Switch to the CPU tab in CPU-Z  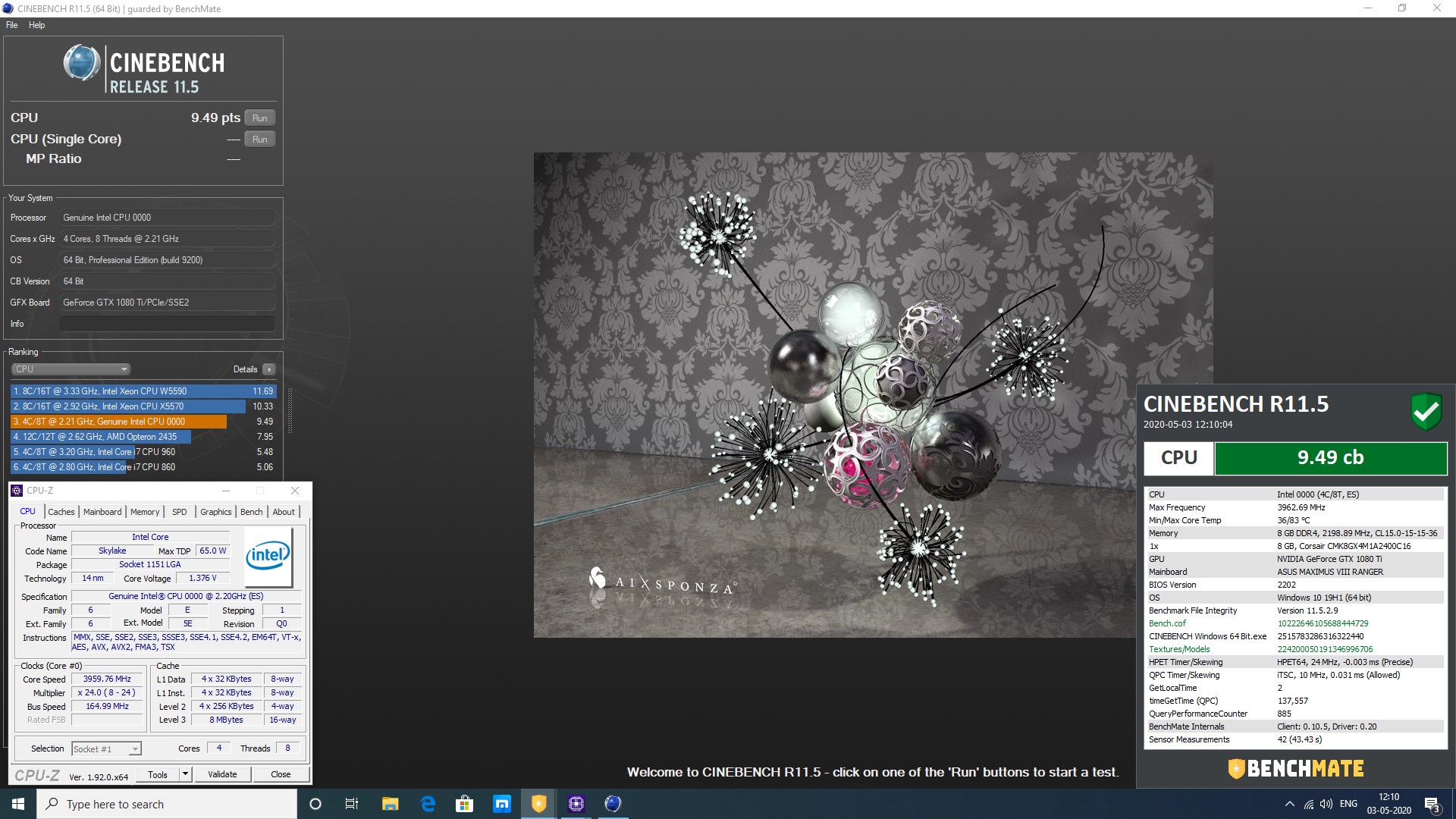(27, 512)
